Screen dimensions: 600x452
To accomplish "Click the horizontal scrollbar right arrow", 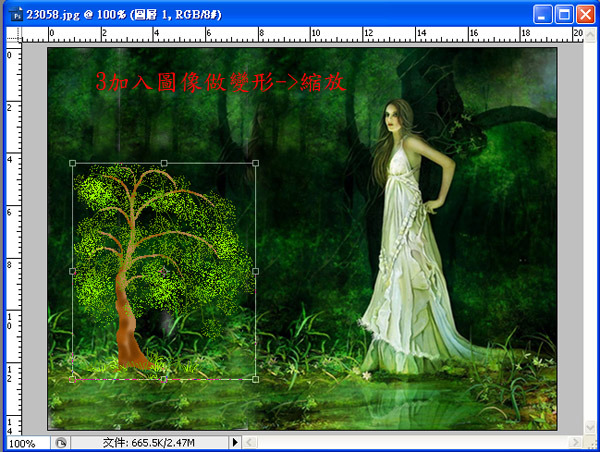I will point(575,443).
